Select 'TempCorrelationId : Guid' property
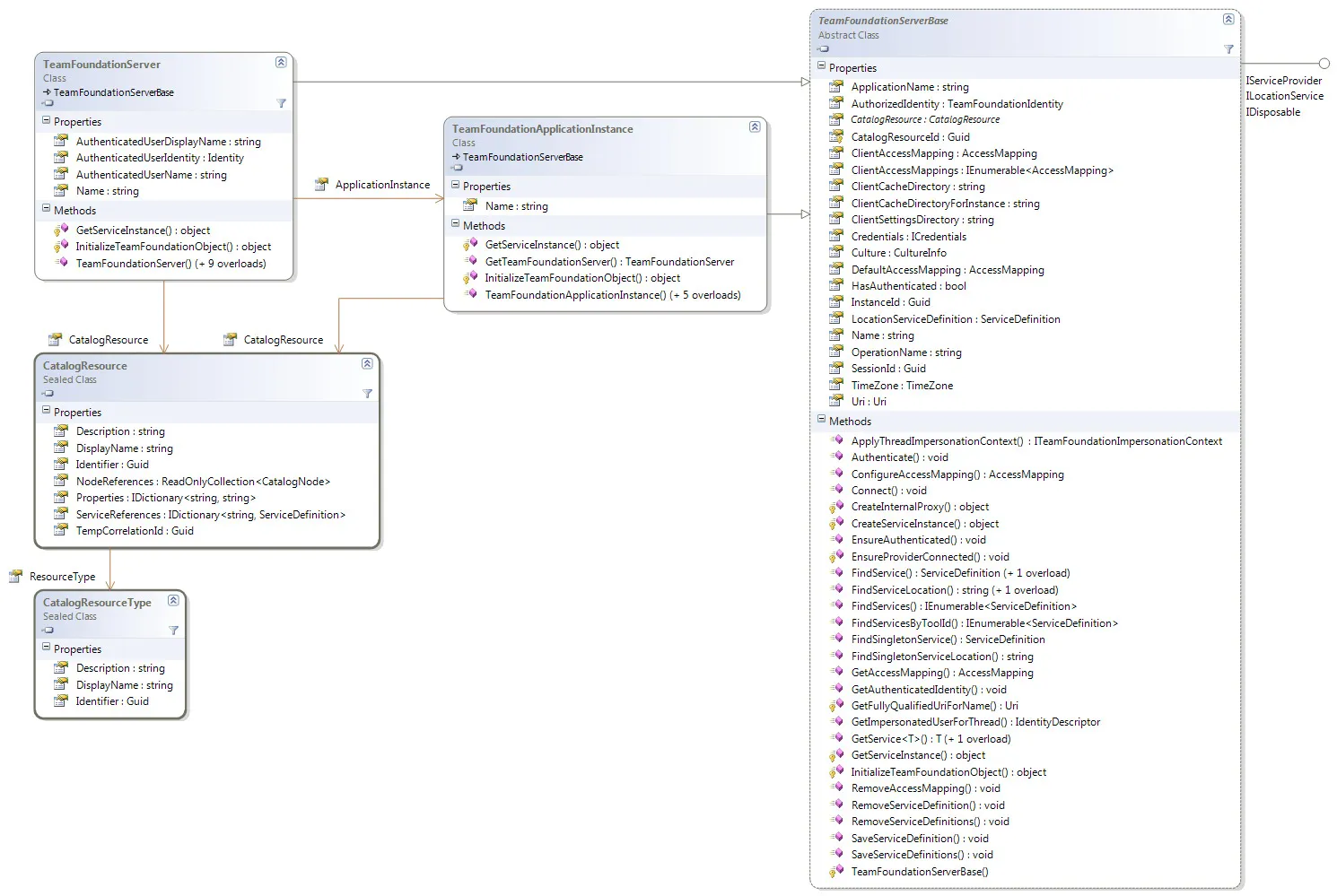The height and width of the screenshot is (896, 1337). pyautogui.click(x=135, y=531)
